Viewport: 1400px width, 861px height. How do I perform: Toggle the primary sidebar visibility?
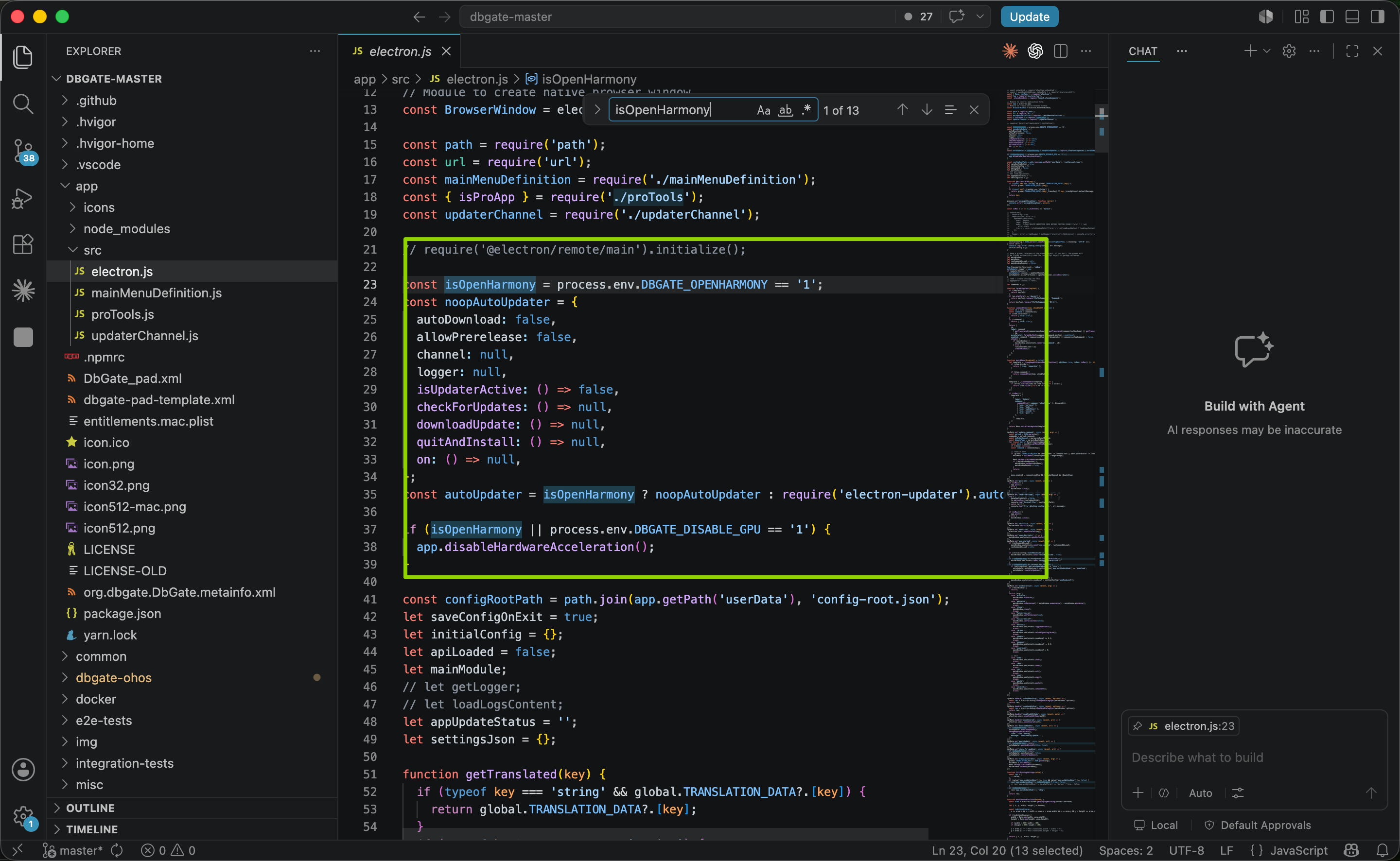[1327, 17]
